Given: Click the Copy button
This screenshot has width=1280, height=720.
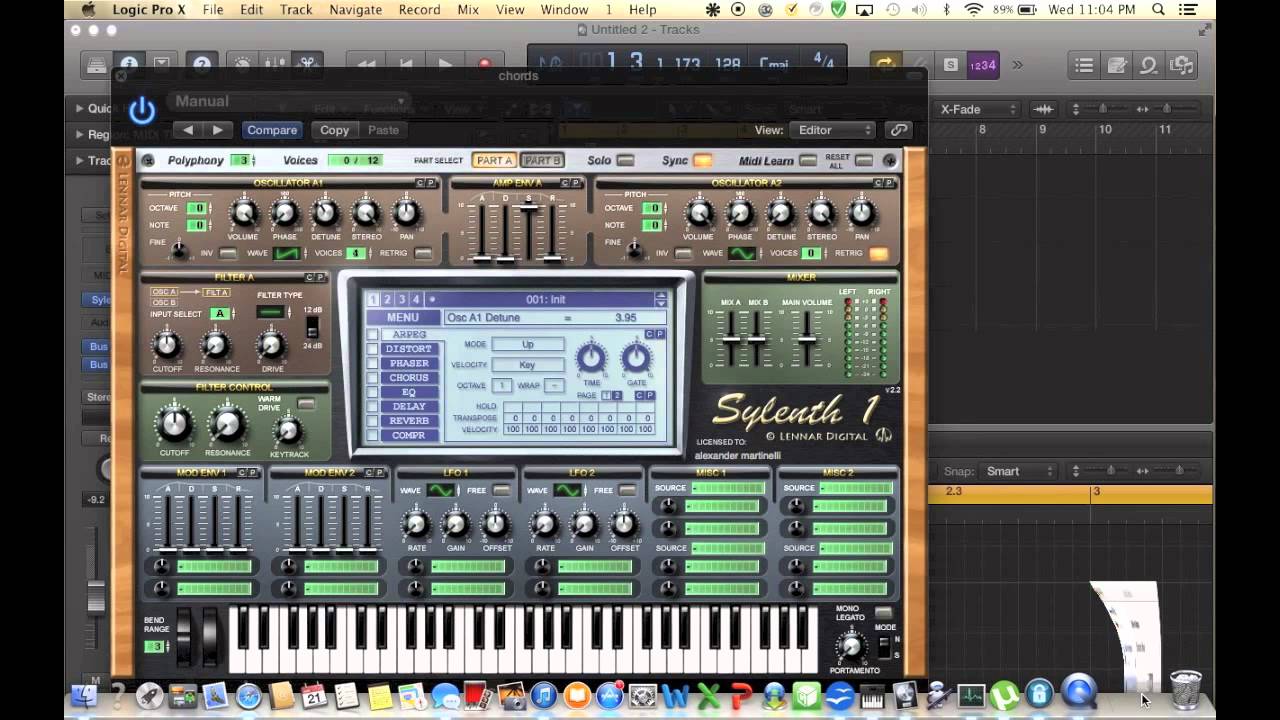Looking at the screenshot, I should 334,130.
